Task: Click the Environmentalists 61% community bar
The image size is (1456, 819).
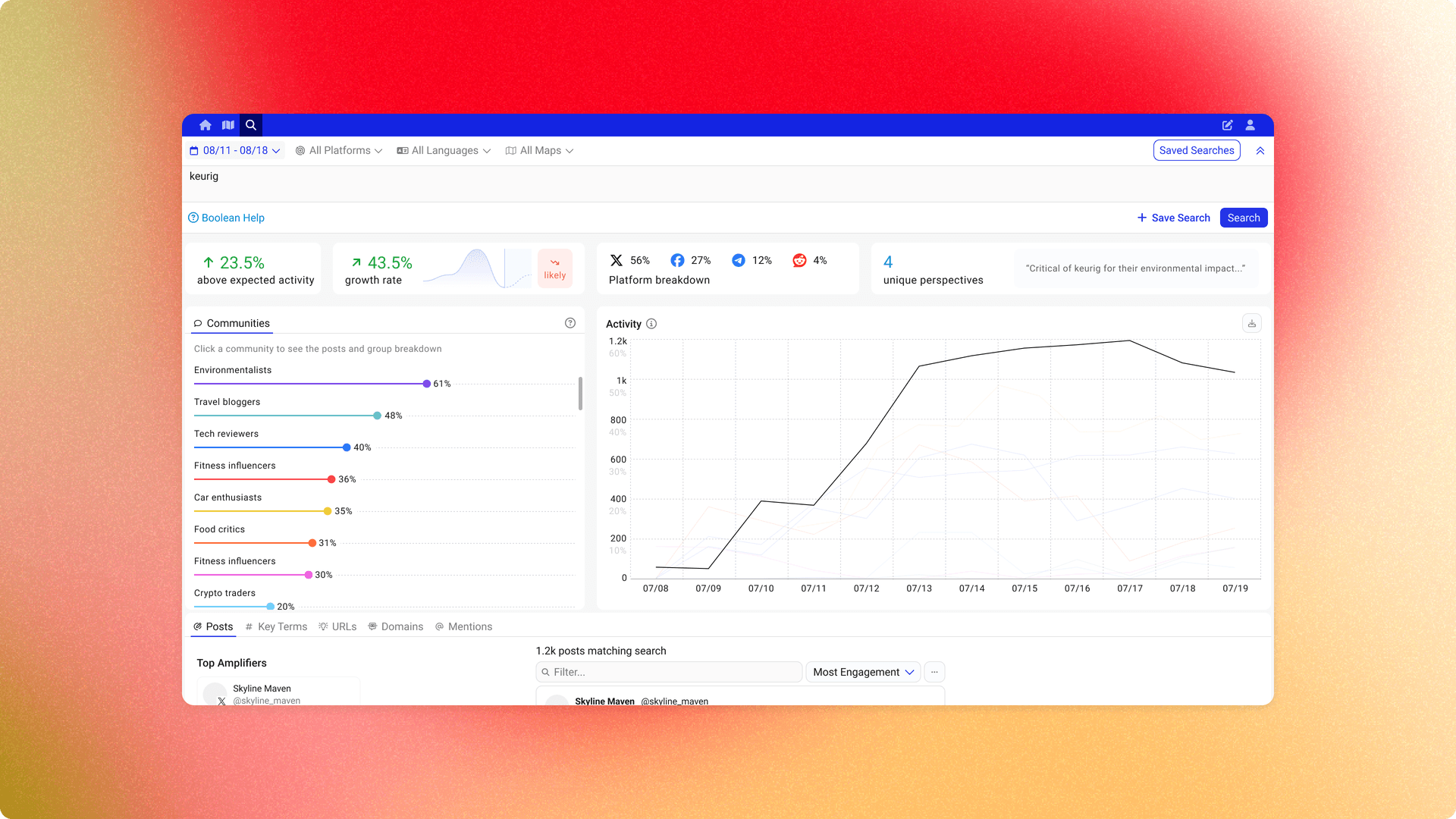Action: tap(311, 383)
